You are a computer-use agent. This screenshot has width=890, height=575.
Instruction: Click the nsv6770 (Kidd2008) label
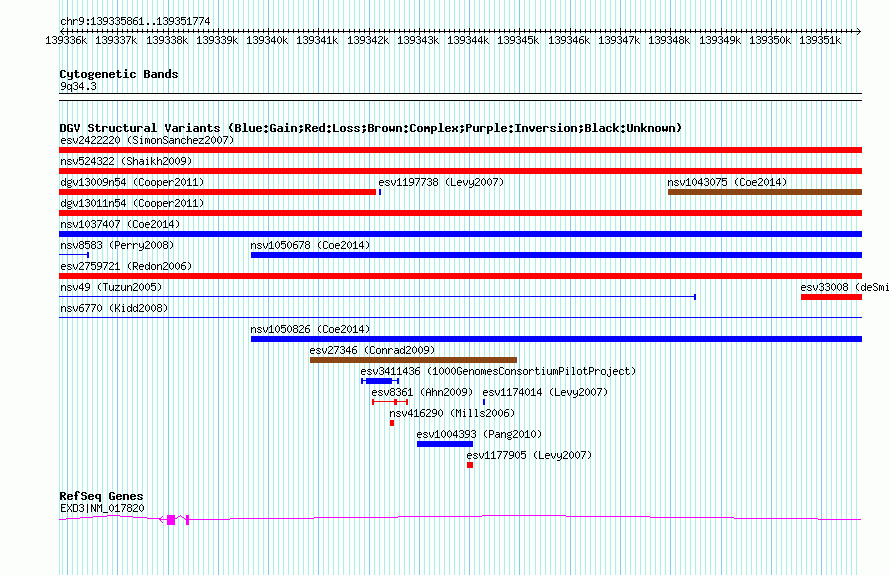pos(114,308)
